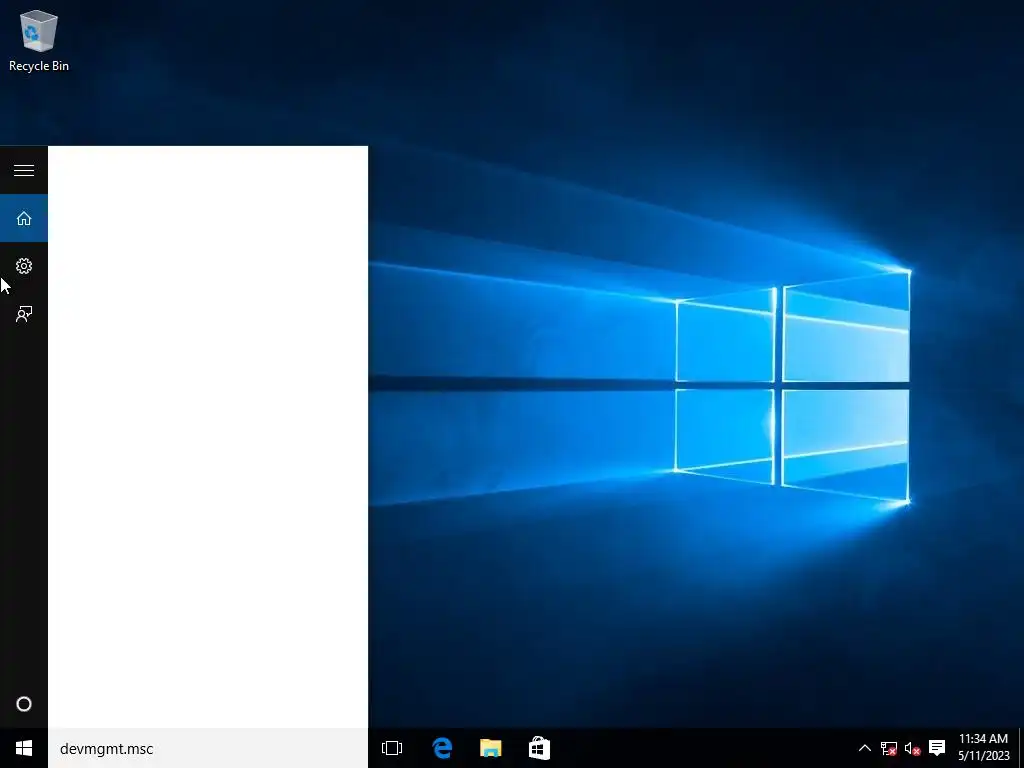Open the Feedback icon in search sidebar
This screenshot has height=768, width=1024.
24,314
